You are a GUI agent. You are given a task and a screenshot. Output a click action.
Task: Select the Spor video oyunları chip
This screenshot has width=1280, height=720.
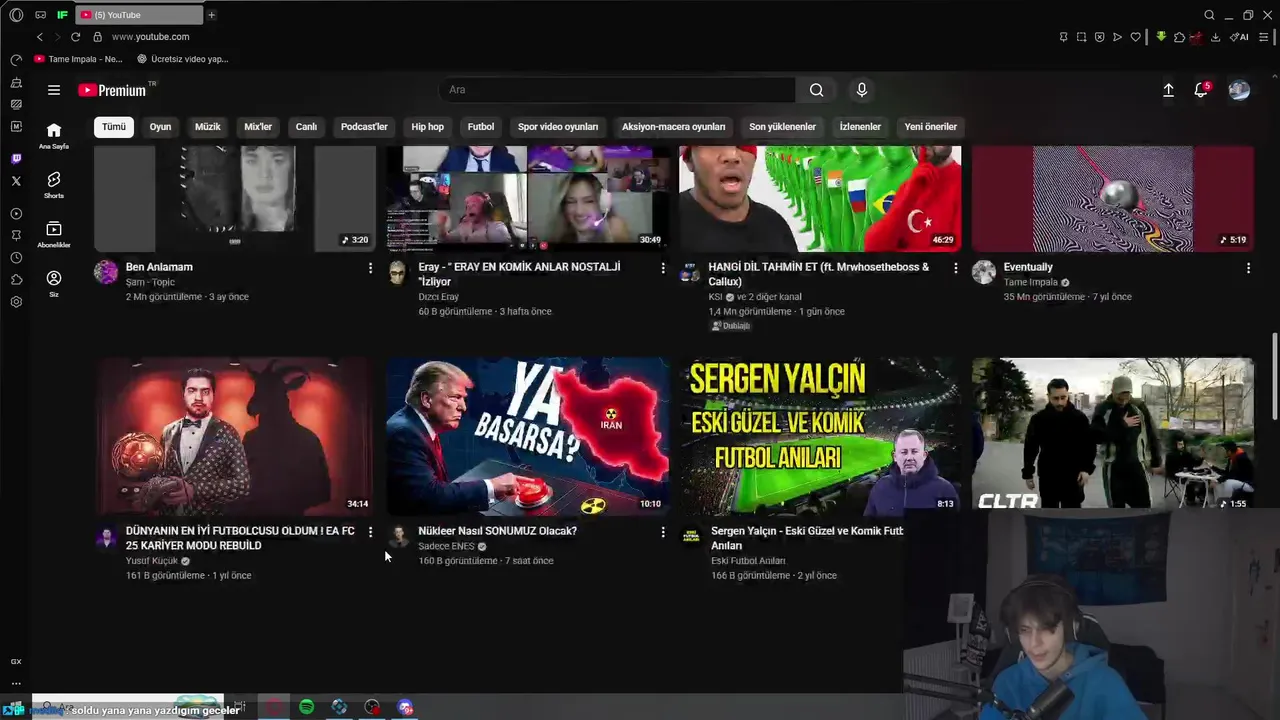pos(558,127)
